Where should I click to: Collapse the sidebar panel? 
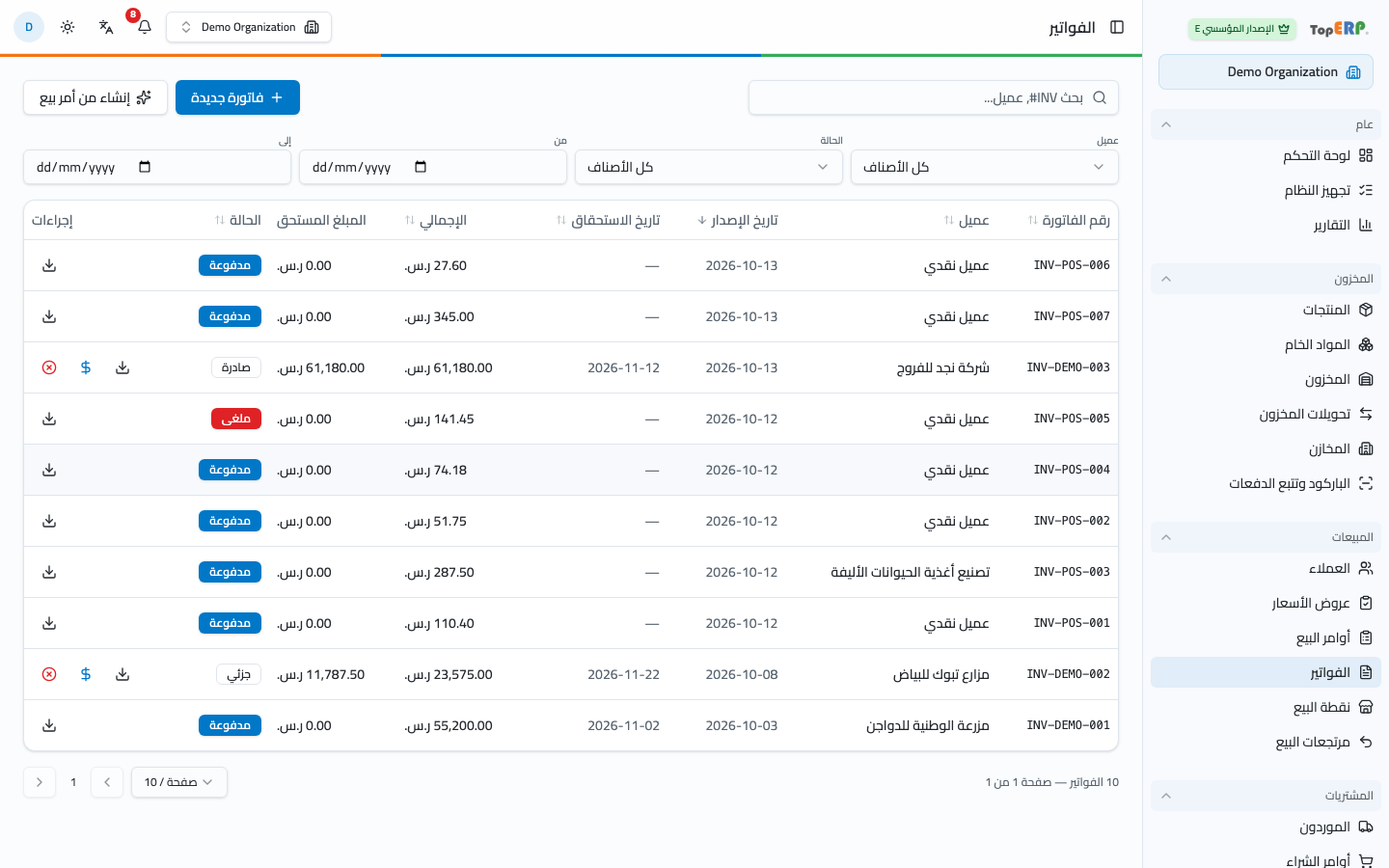1117,27
